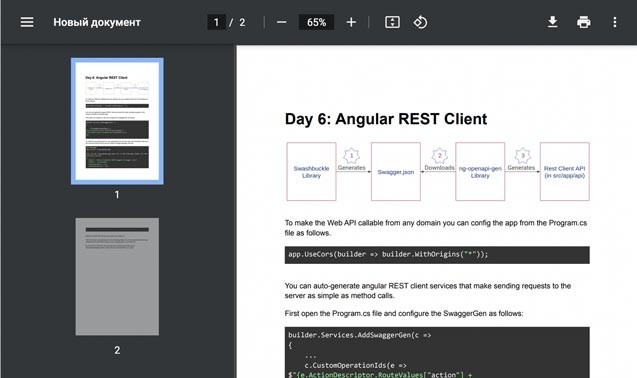Screen dimensions: 637x378
Task: Click the current page number field
Action: 216,22
